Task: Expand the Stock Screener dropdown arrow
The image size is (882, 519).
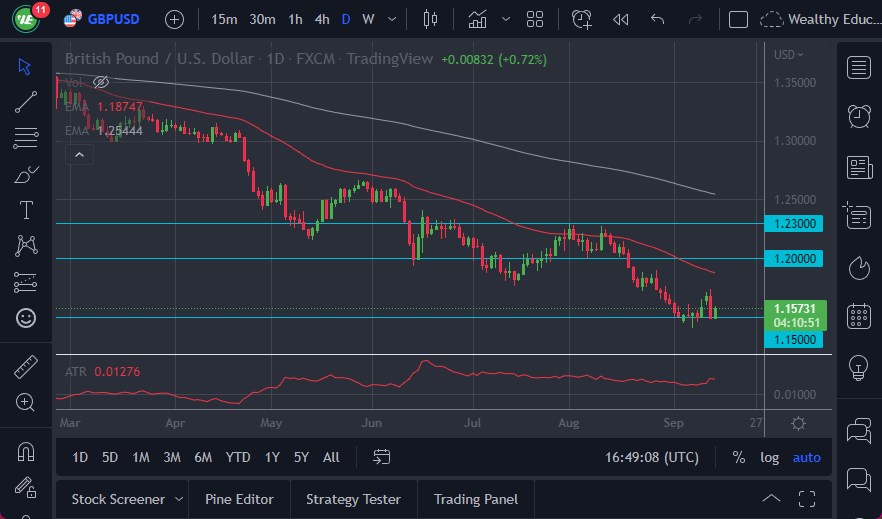Action: [x=179, y=499]
